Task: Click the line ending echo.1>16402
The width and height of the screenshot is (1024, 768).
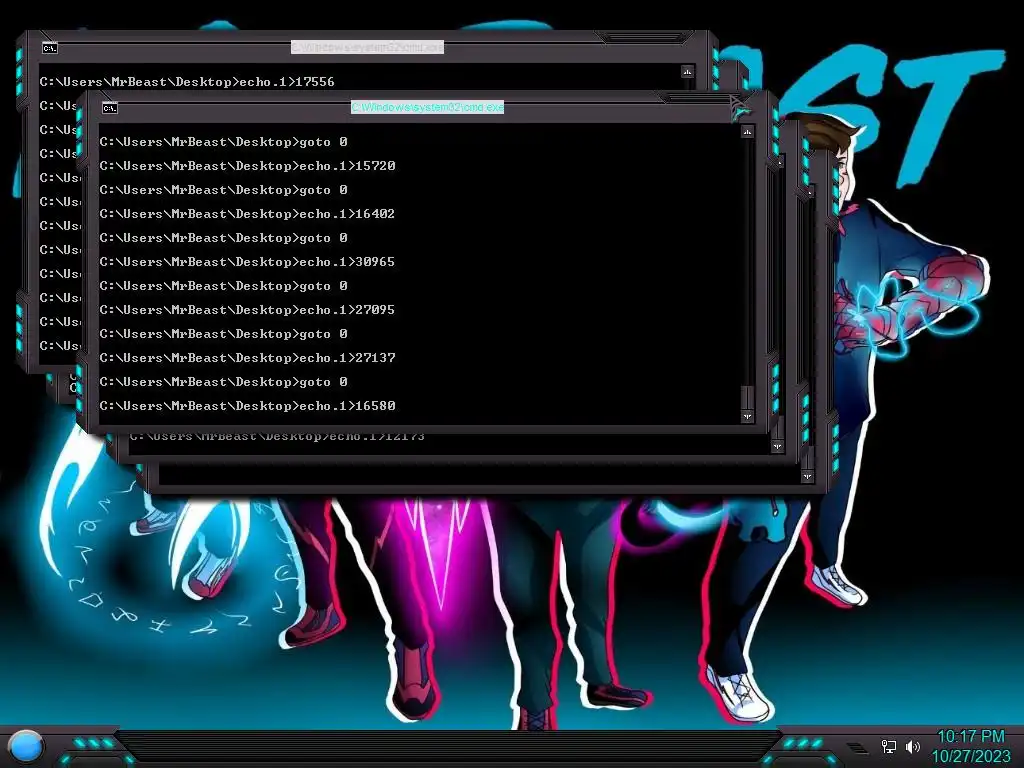Action: [248, 214]
